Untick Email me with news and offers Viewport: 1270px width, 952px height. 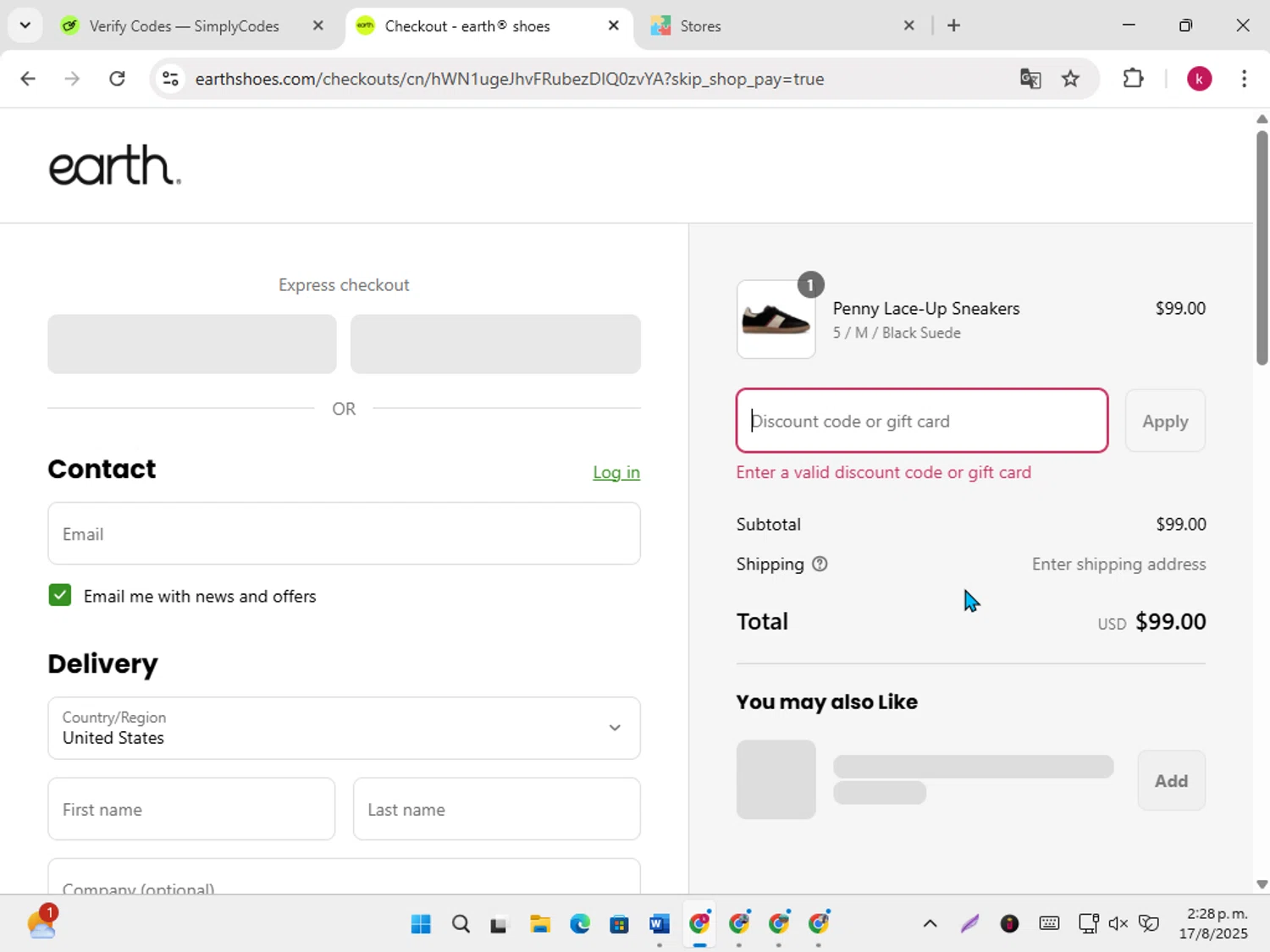59,595
